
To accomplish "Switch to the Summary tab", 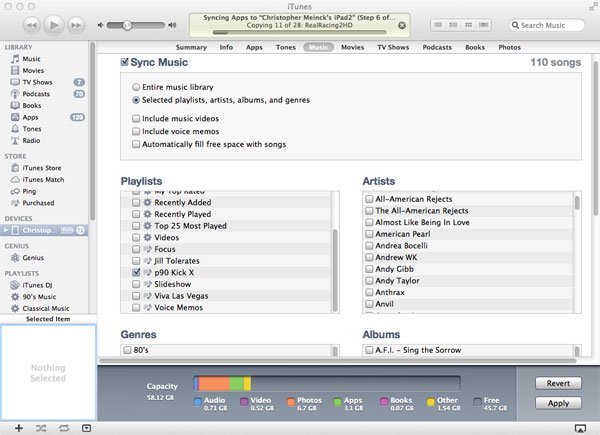I will 191,47.
